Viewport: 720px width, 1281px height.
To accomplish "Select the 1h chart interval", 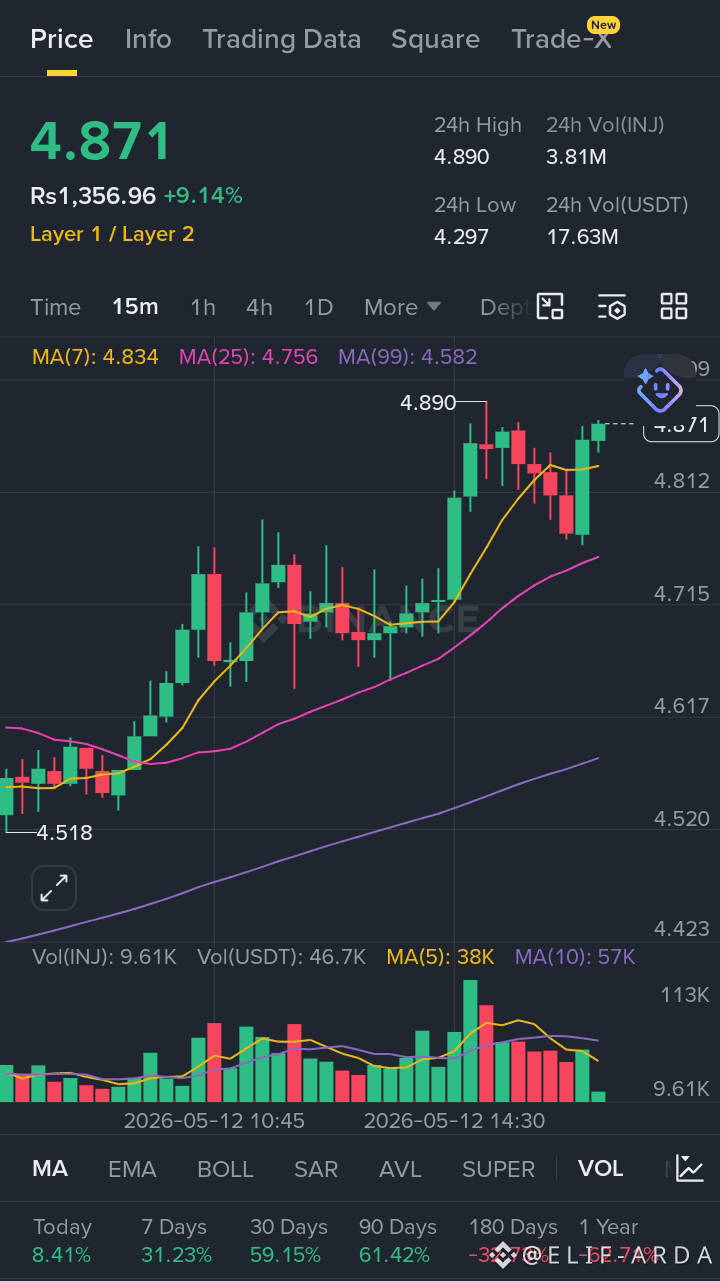I will tap(203, 307).
